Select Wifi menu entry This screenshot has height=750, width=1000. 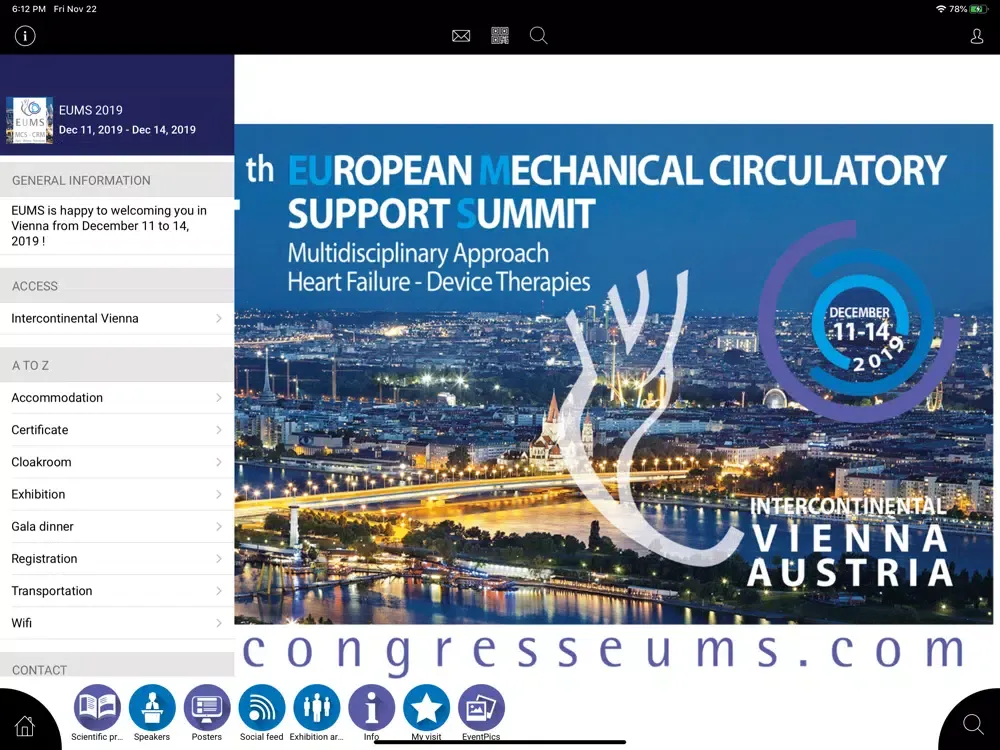[117, 623]
